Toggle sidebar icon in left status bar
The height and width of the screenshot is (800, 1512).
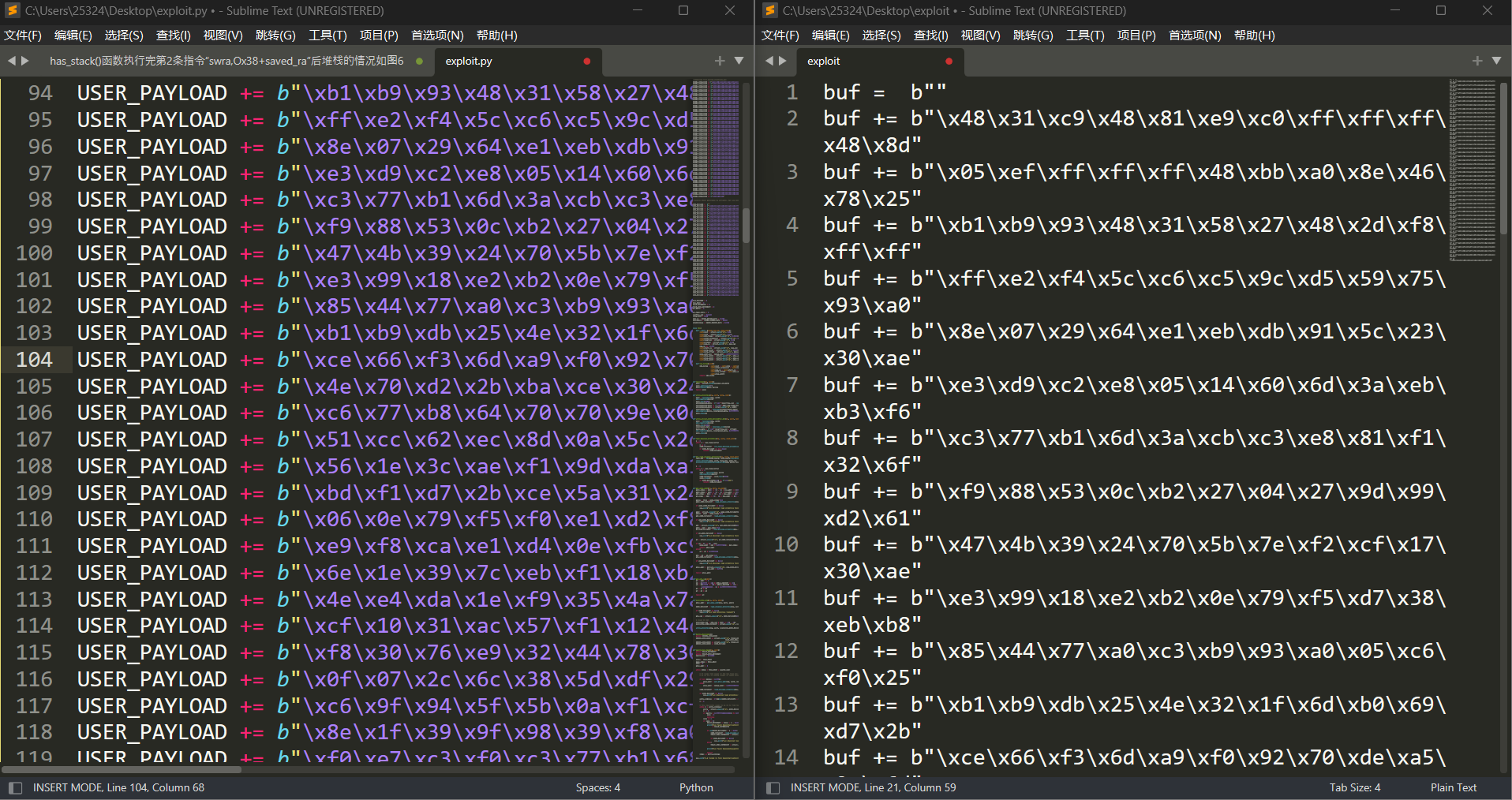pyautogui.click(x=15, y=787)
